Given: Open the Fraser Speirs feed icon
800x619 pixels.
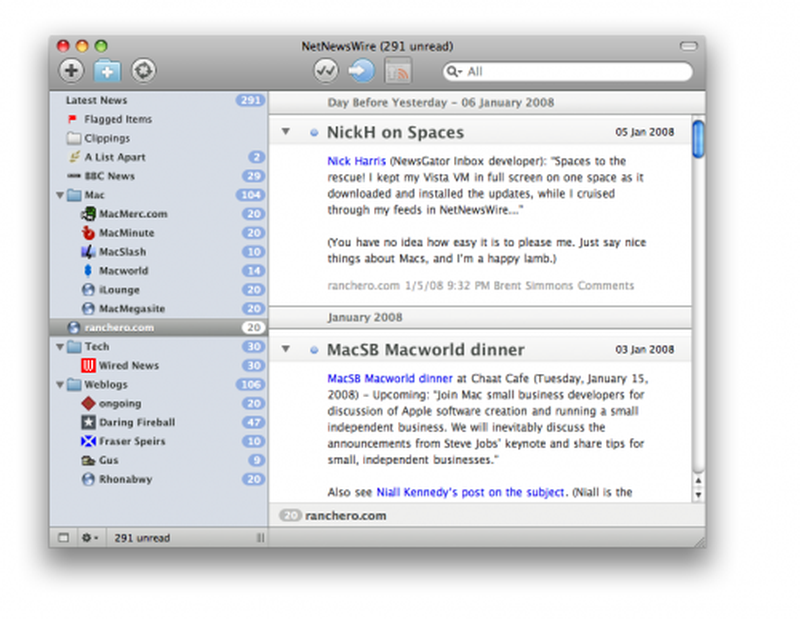Looking at the screenshot, I should coord(88,441).
